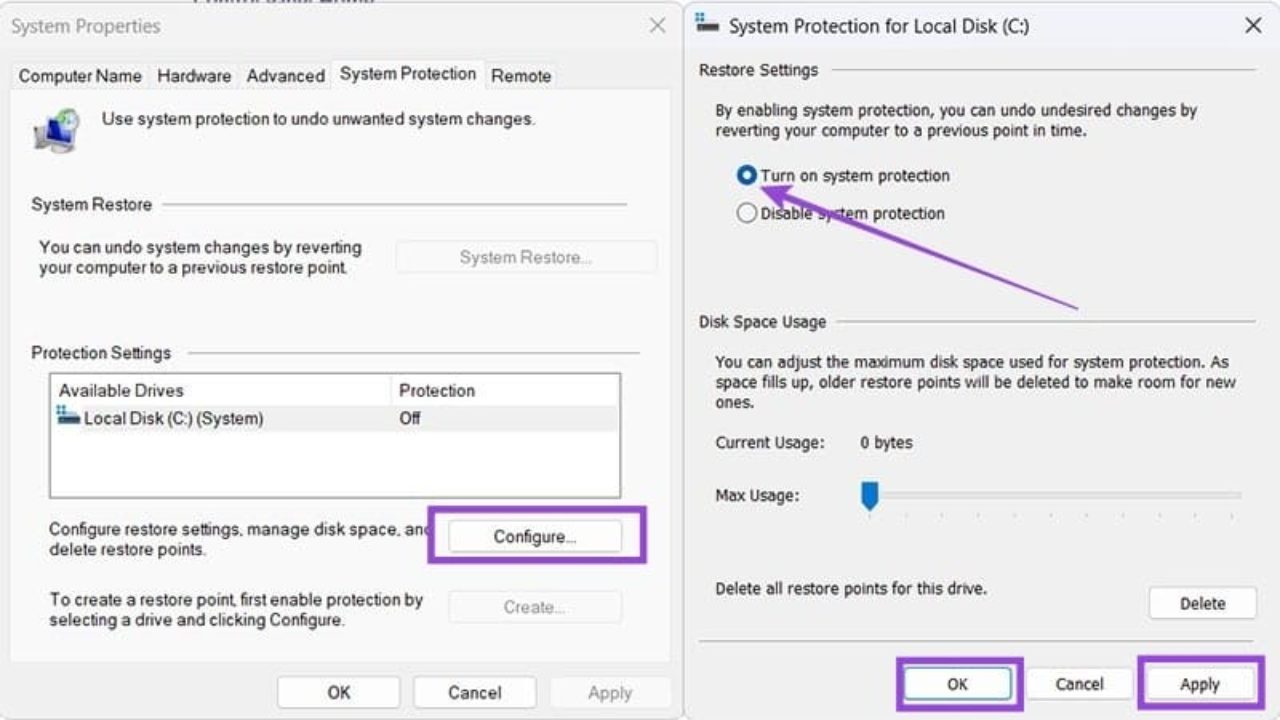Click the System Protection computer shield icon
The image size is (1280, 720).
point(56,129)
